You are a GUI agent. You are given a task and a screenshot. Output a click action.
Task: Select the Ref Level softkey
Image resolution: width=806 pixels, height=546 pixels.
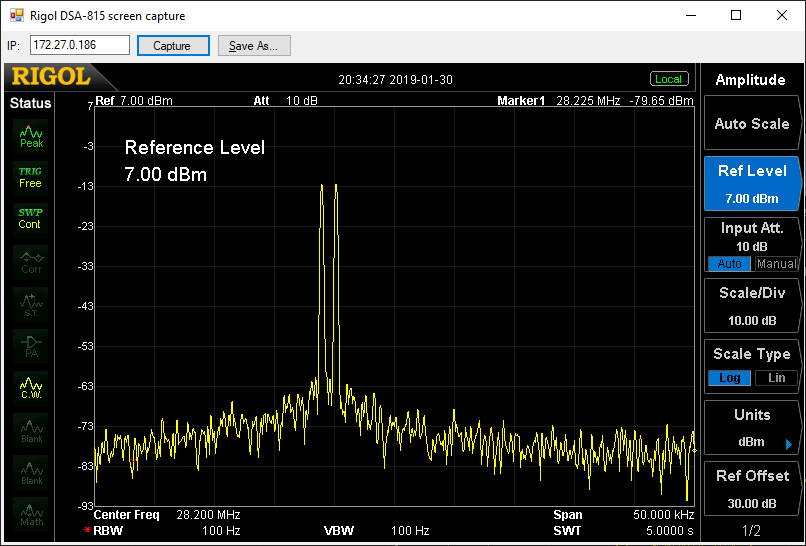[752, 184]
